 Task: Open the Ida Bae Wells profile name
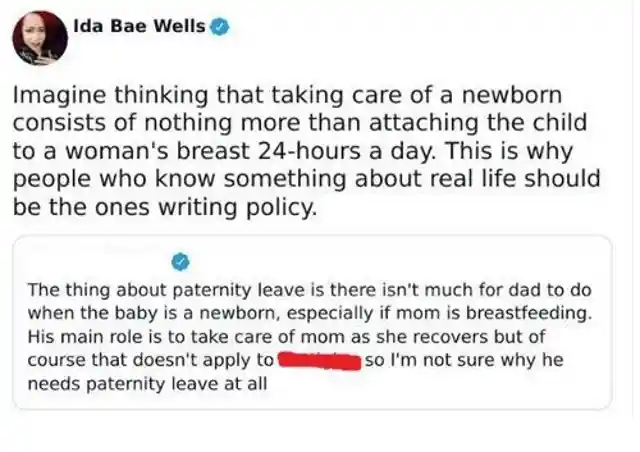pos(139,26)
